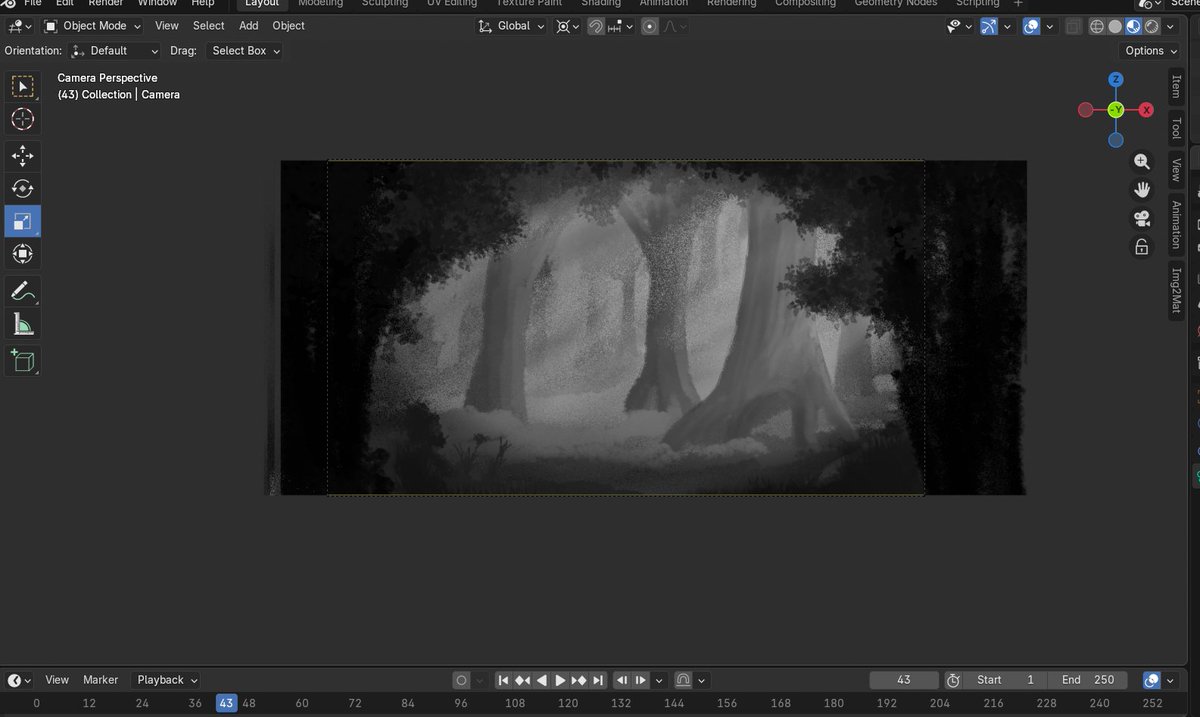Toggle camera view with the camera icon
The height and width of the screenshot is (717, 1200).
click(1142, 218)
